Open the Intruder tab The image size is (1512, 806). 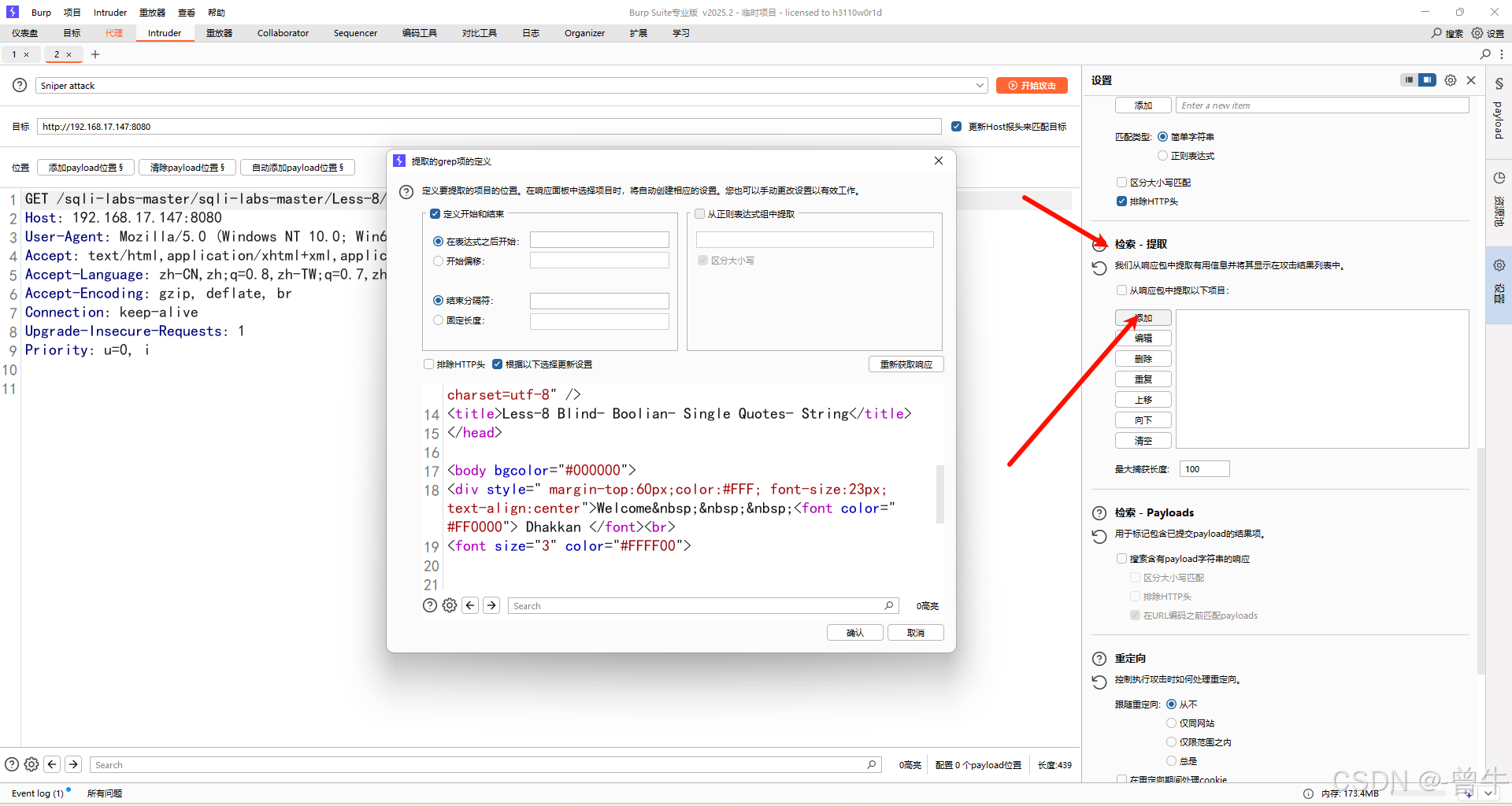[x=165, y=33]
